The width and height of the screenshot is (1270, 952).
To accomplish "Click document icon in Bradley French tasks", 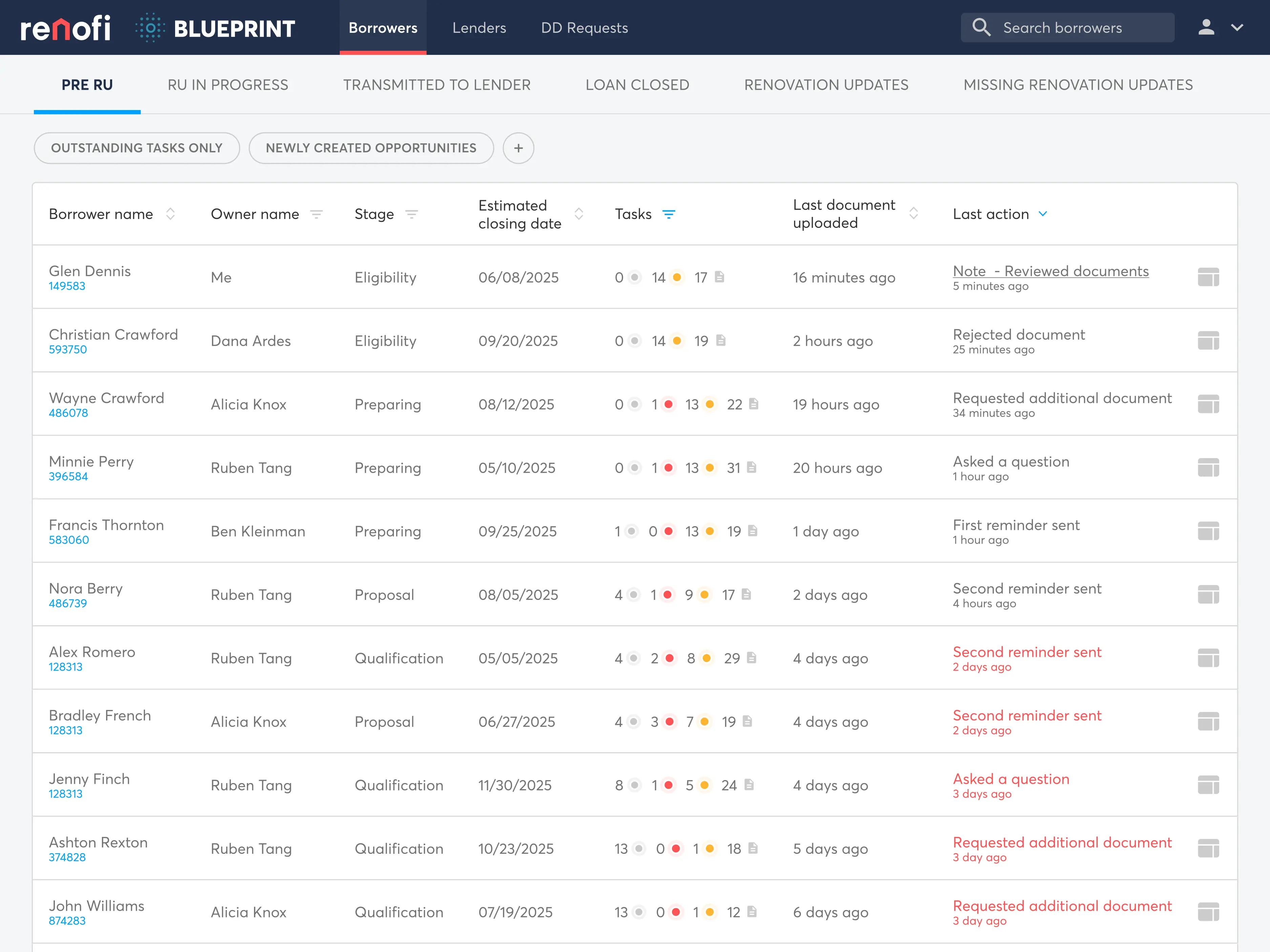I will coord(747,721).
